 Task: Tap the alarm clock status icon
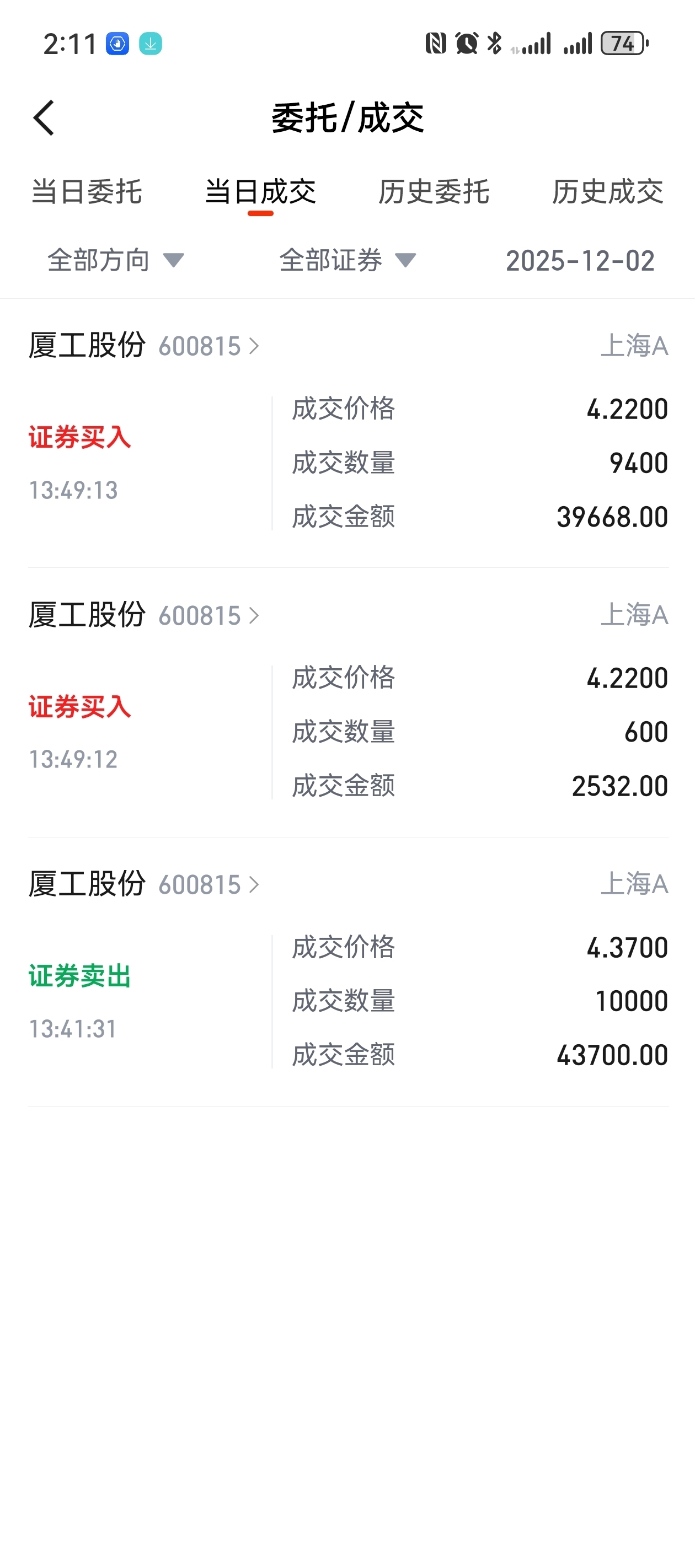tap(467, 43)
